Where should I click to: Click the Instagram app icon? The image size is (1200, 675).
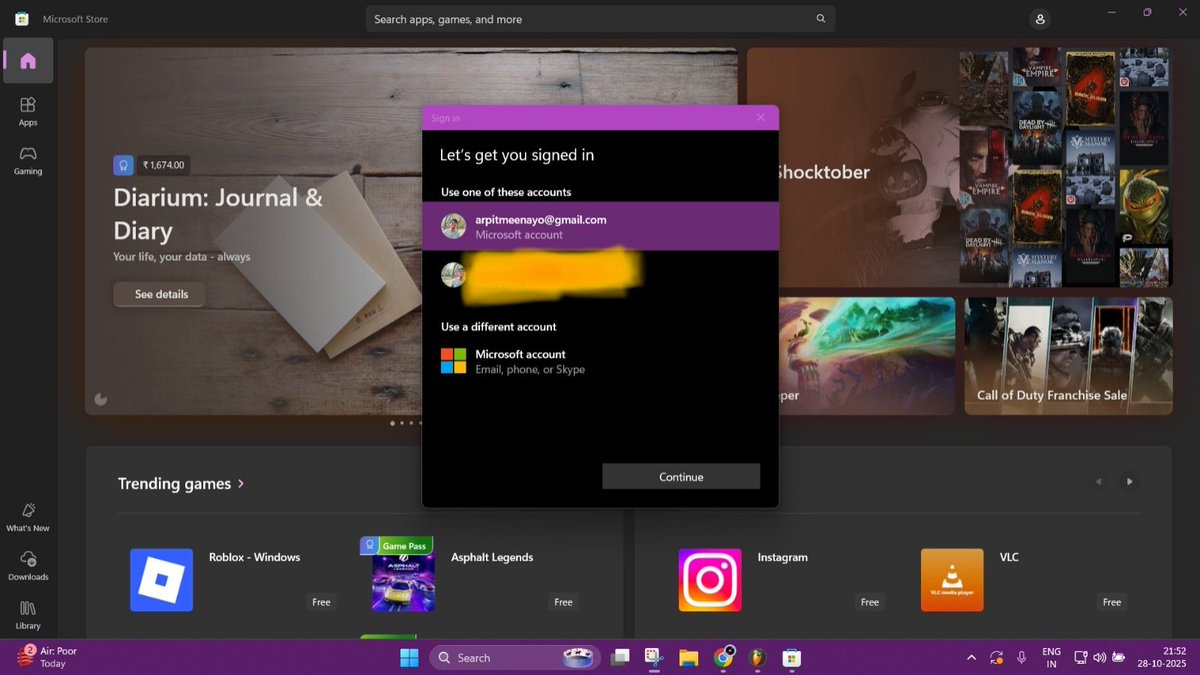click(710, 580)
